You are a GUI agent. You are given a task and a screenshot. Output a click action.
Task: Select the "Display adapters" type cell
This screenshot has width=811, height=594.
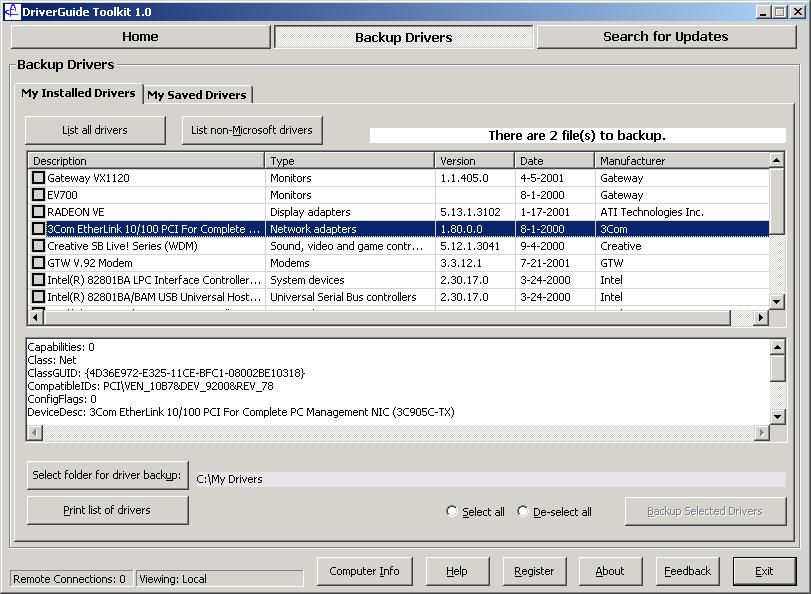(350, 212)
